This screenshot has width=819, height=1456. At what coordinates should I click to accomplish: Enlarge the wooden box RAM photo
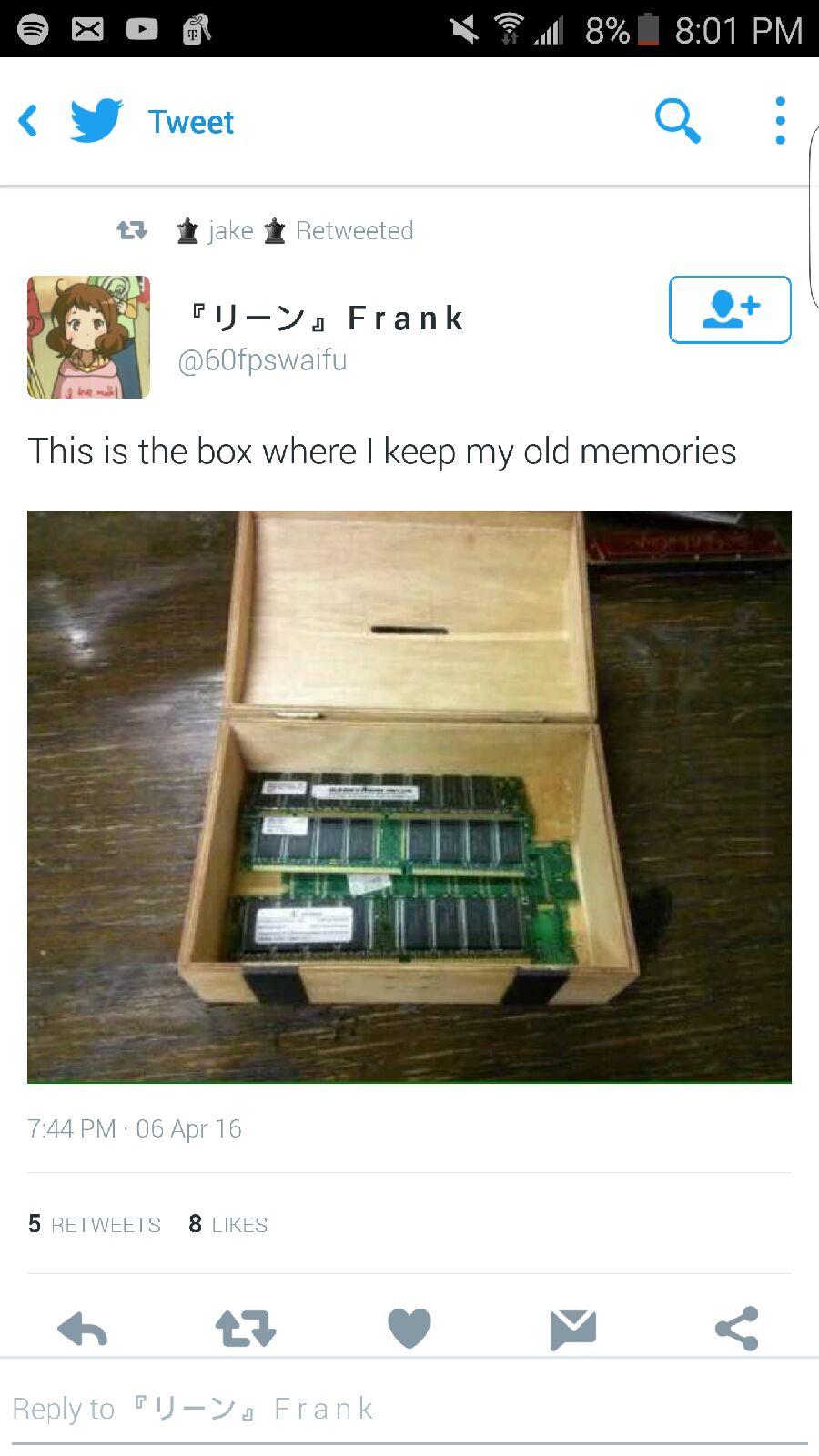(x=409, y=797)
